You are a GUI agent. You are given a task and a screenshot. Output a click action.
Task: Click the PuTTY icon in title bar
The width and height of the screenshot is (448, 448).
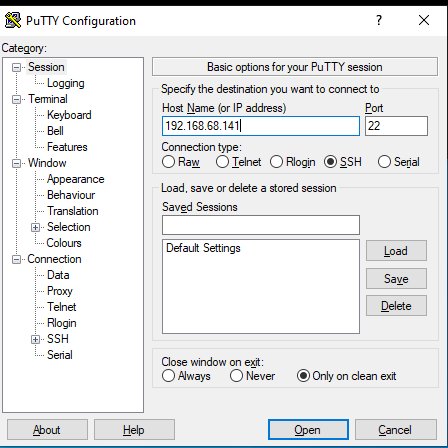tap(13, 20)
